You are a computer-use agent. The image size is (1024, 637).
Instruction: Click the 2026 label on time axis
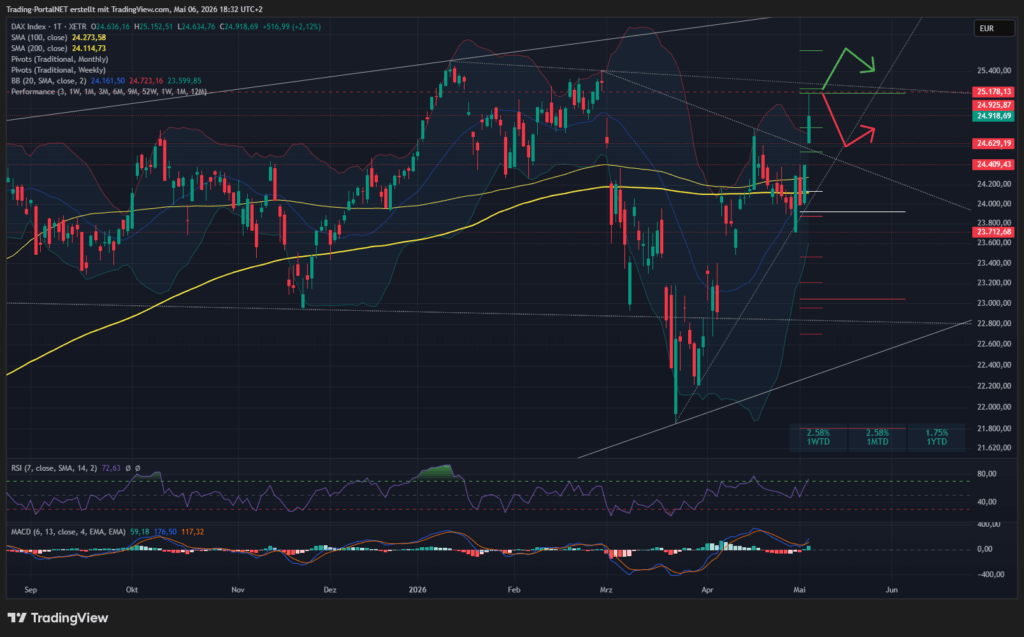pos(417,589)
